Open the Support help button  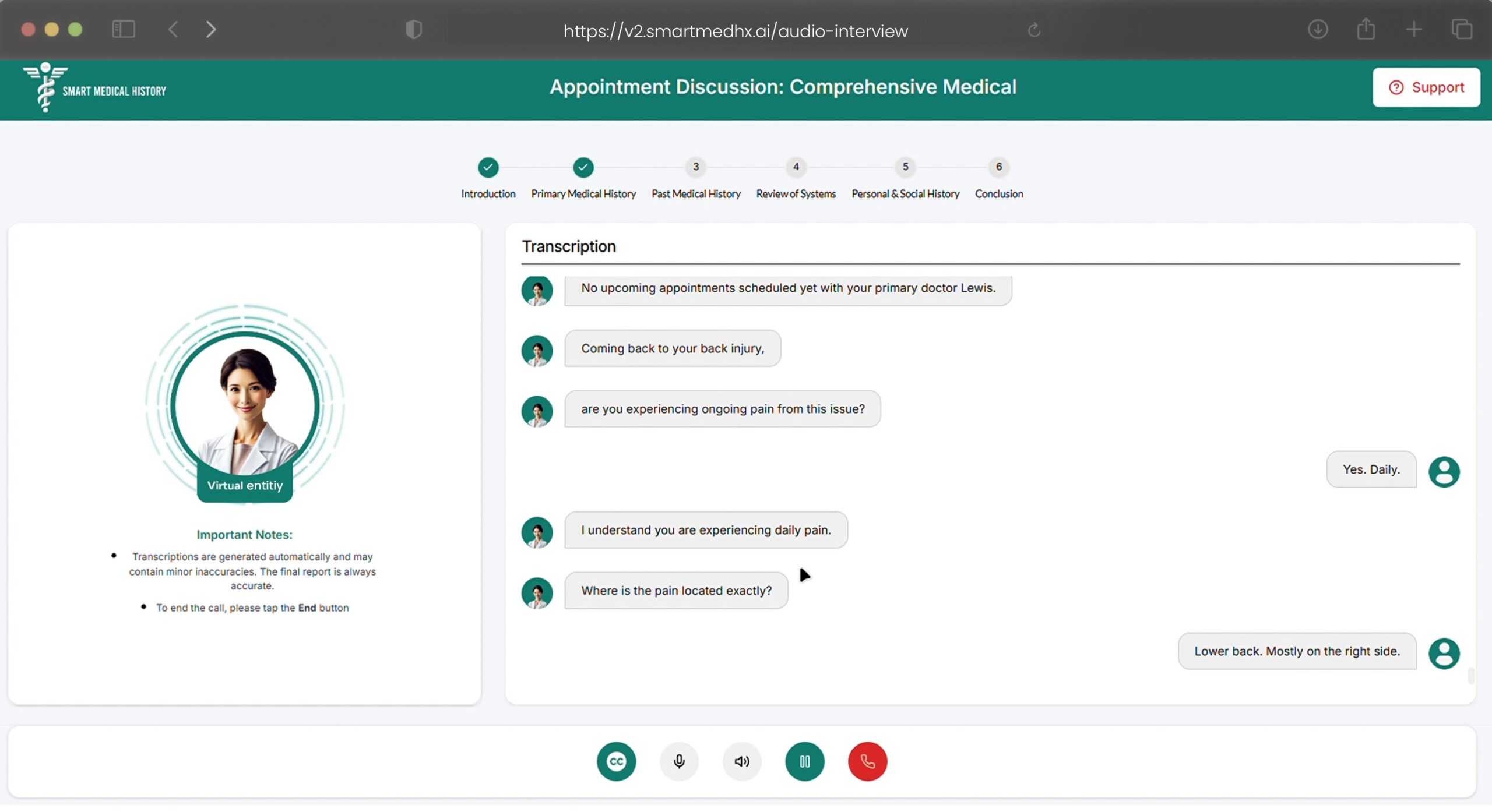(x=1426, y=87)
